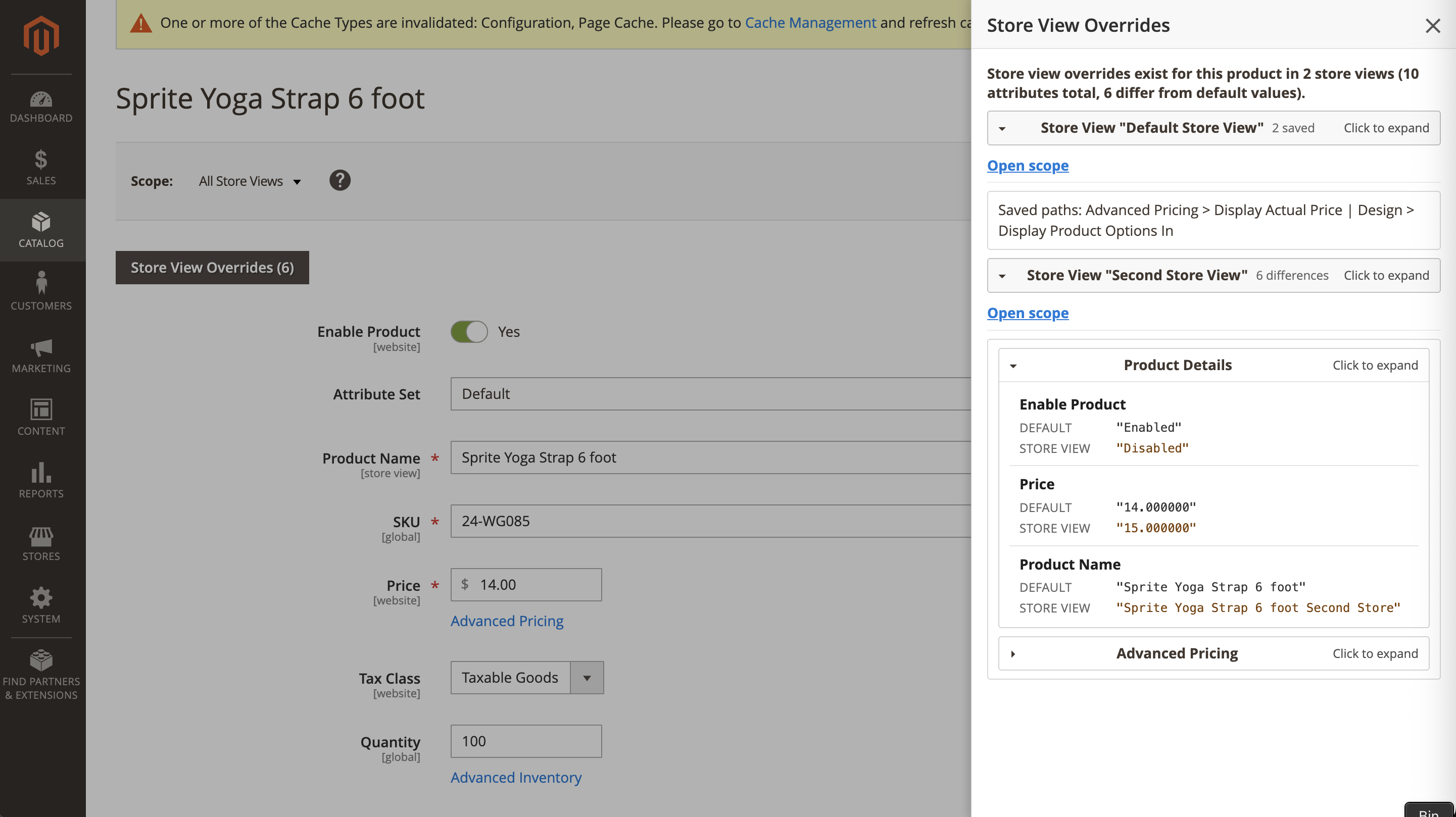Open the Attribute Set dropdown

click(x=710, y=394)
